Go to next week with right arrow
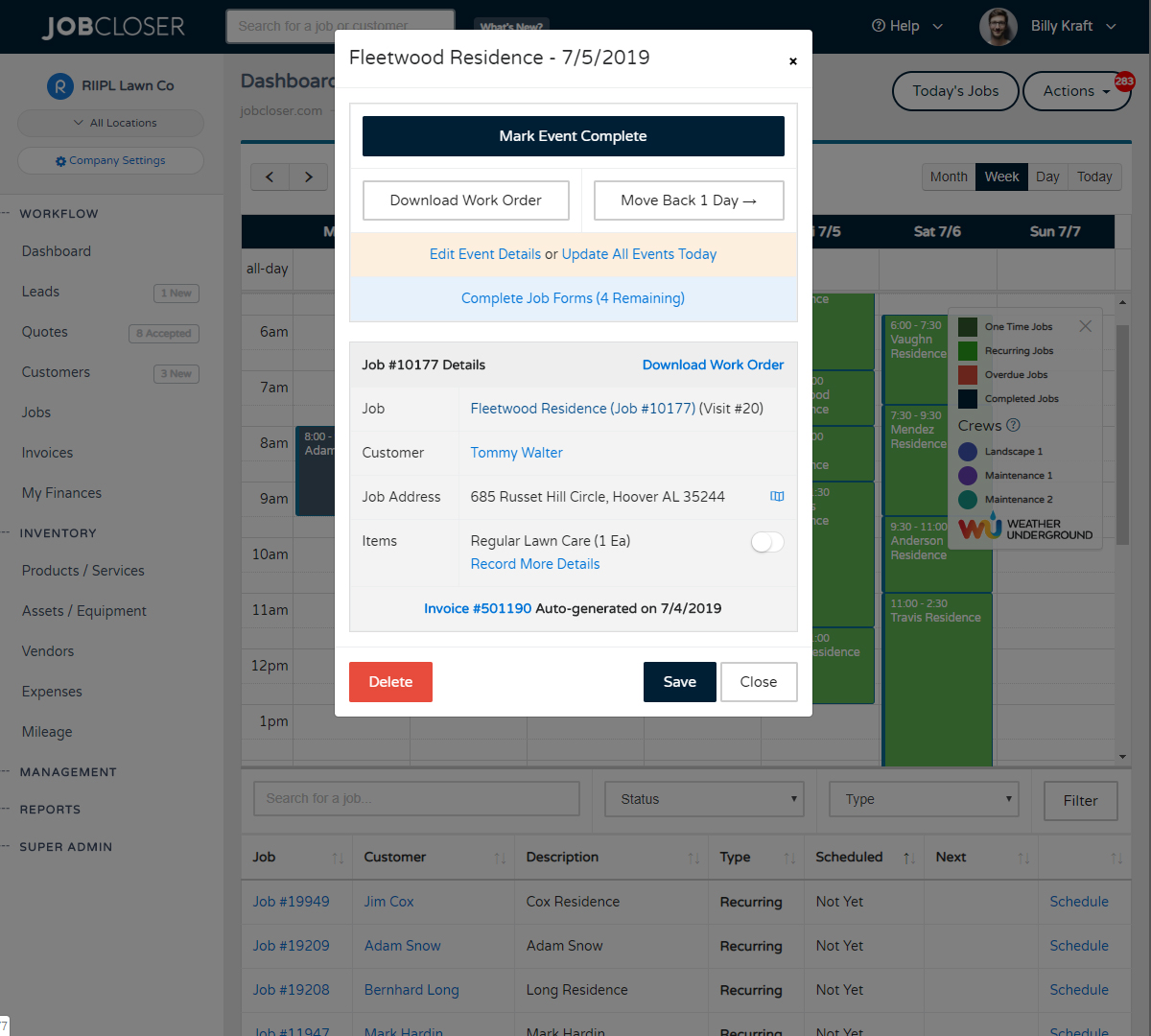Image resolution: width=1151 pixels, height=1036 pixels. pos(308,177)
